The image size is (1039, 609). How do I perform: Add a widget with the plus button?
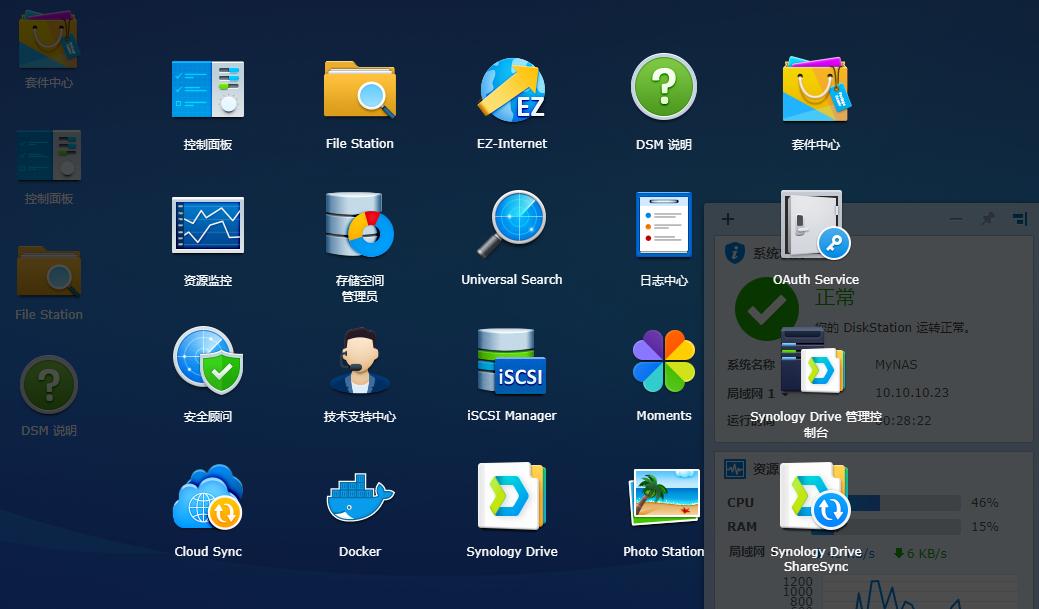point(728,219)
